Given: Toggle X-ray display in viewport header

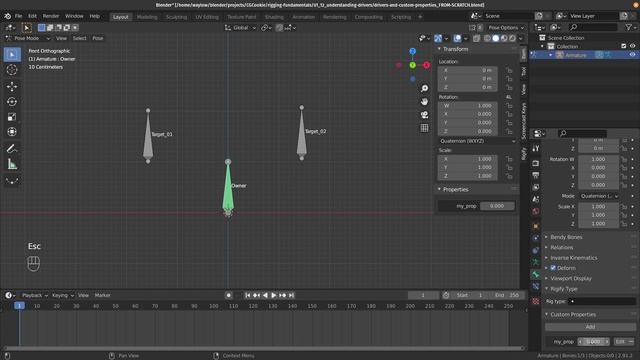Looking at the screenshot, I should tap(476, 38).
